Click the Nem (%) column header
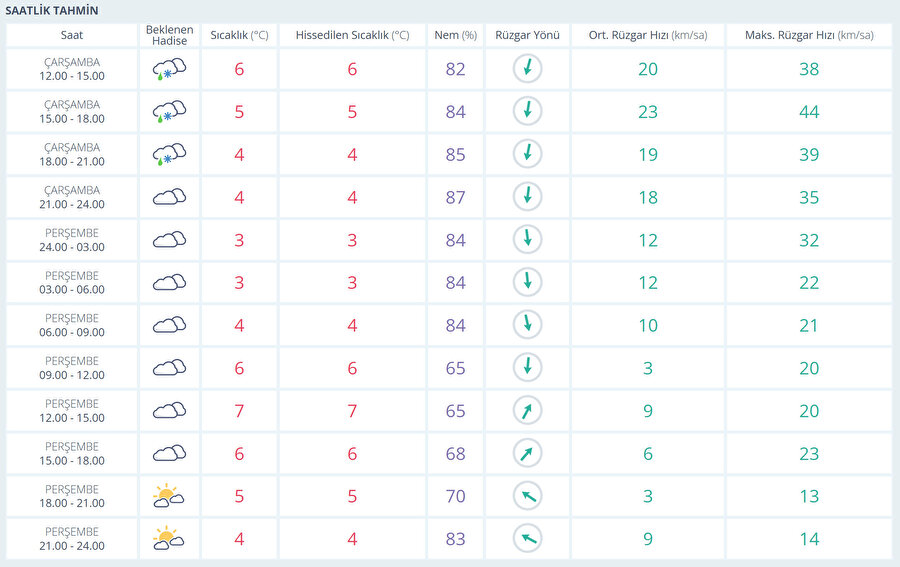This screenshot has height=567, width=900. [455, 35]
